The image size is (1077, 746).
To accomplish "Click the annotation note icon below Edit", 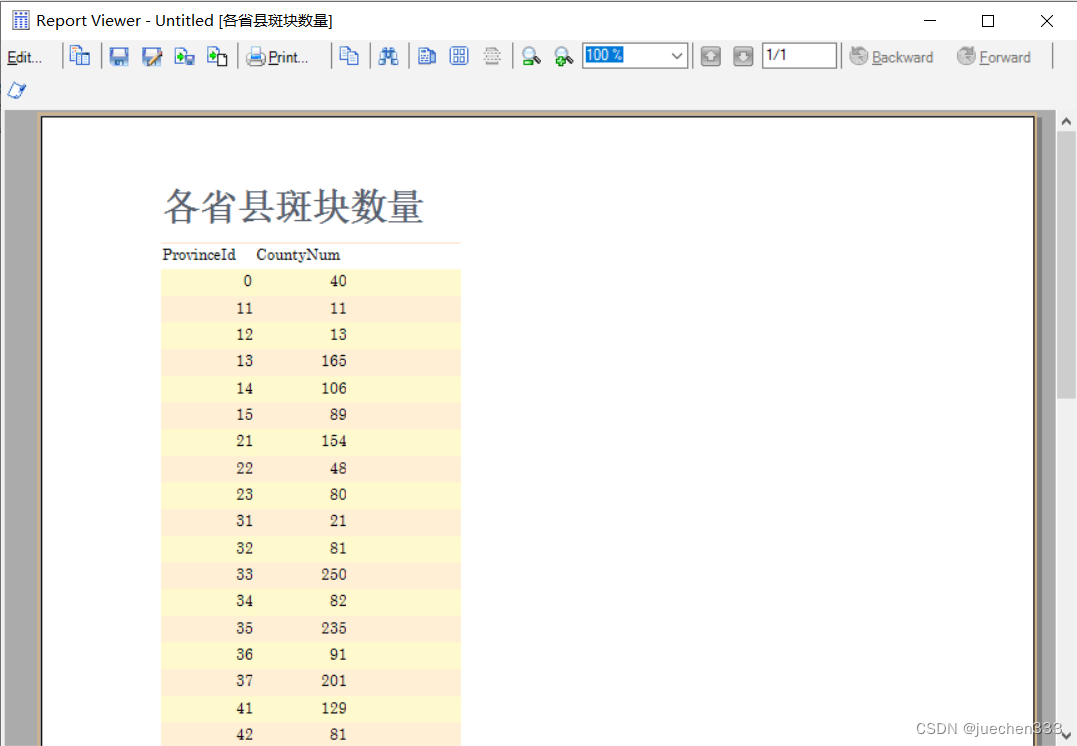I will 16,90.
